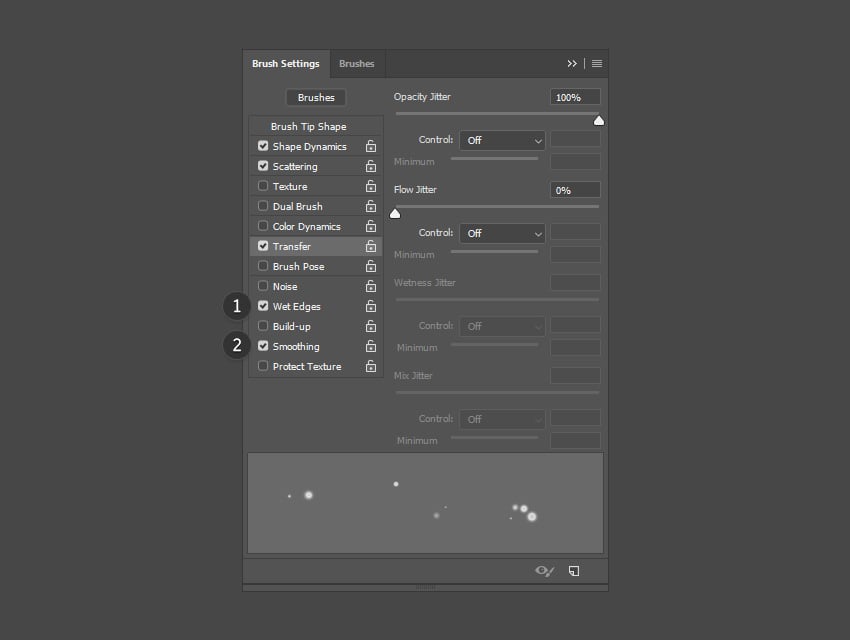Click the Brushes button
Screen dimensions: 850x640
pyautogui.click(x=315, y=97)
